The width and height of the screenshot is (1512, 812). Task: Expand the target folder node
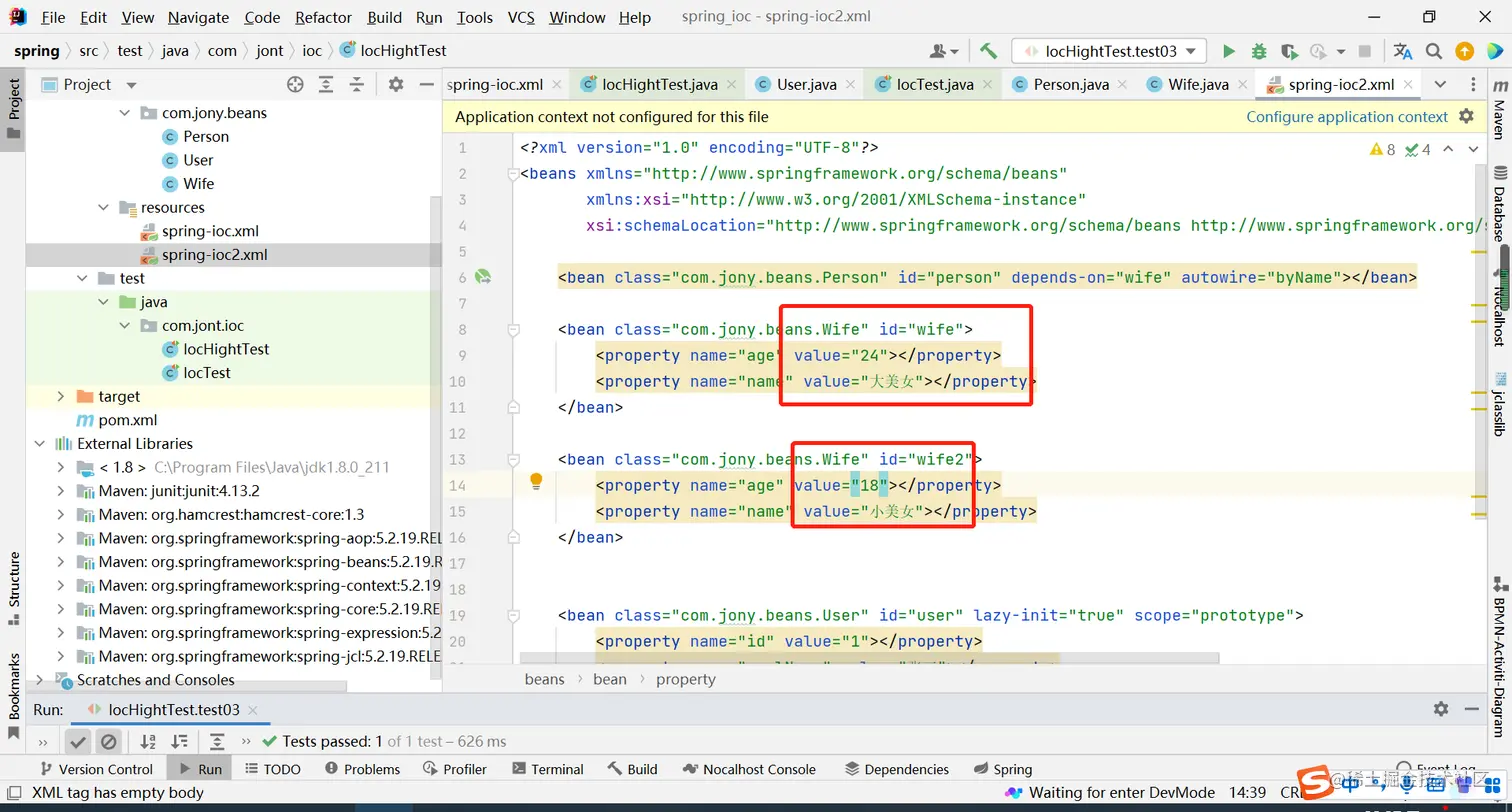(61, 397)
